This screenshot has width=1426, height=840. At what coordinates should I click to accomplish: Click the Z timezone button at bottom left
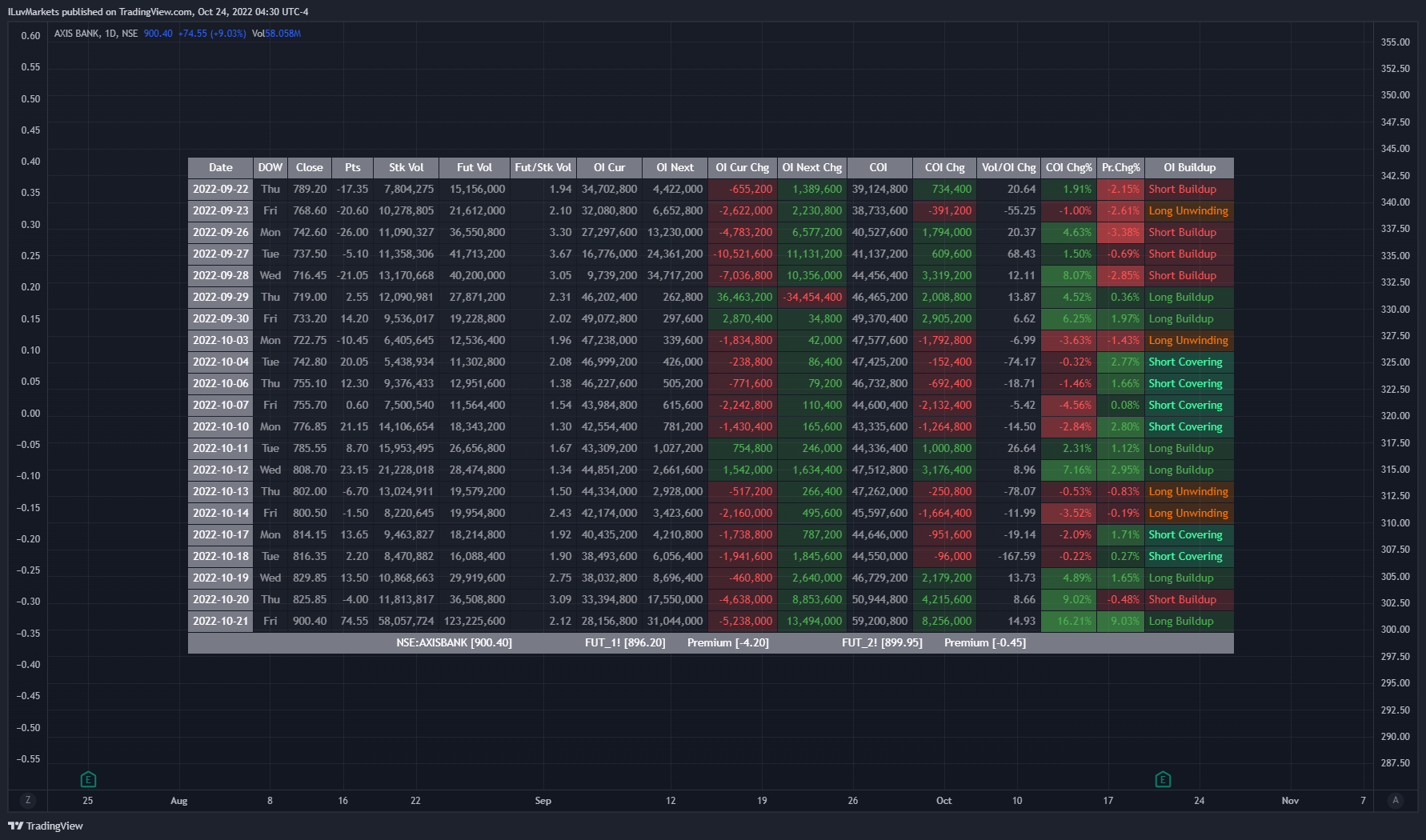28,800
